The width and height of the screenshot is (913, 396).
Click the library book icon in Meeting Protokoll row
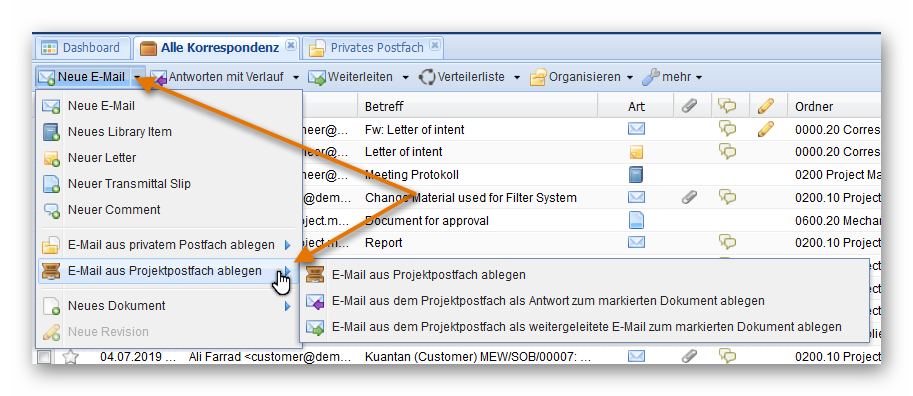click(636, 175)
